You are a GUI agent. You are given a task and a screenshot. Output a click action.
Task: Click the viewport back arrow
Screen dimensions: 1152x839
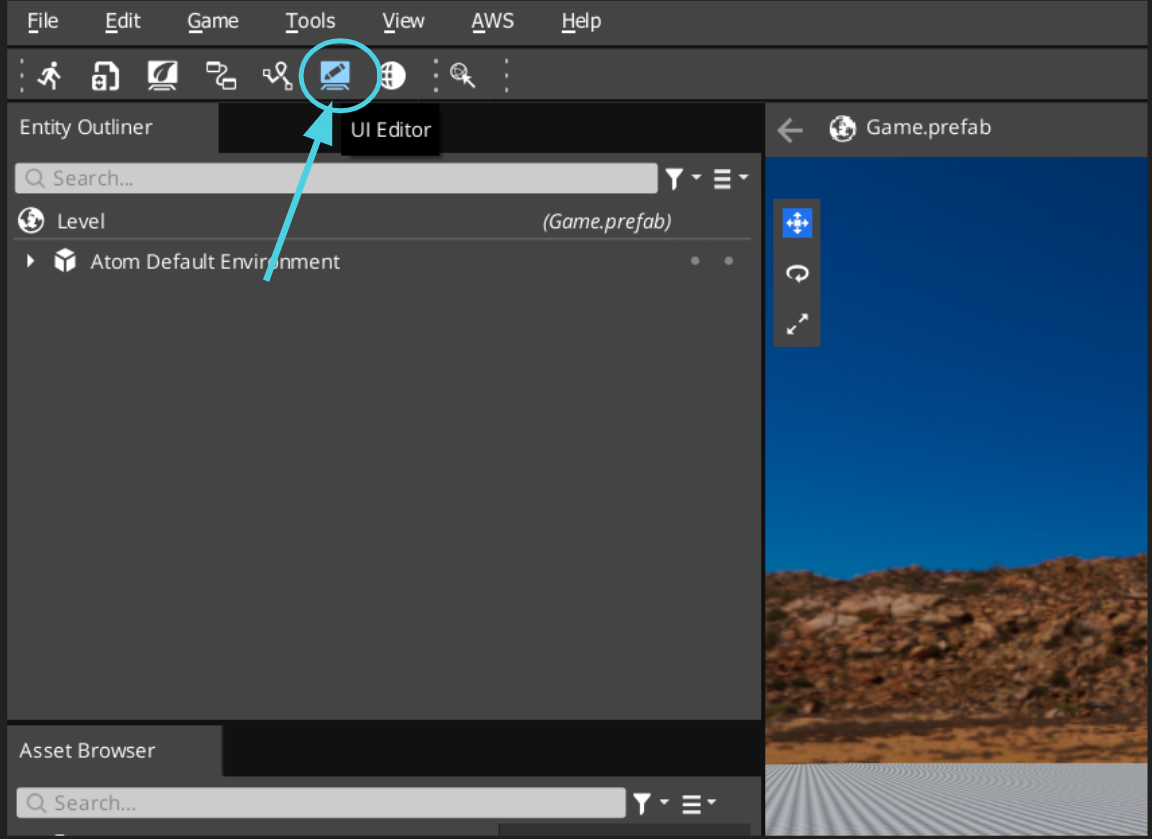click(x=790, y=130)
